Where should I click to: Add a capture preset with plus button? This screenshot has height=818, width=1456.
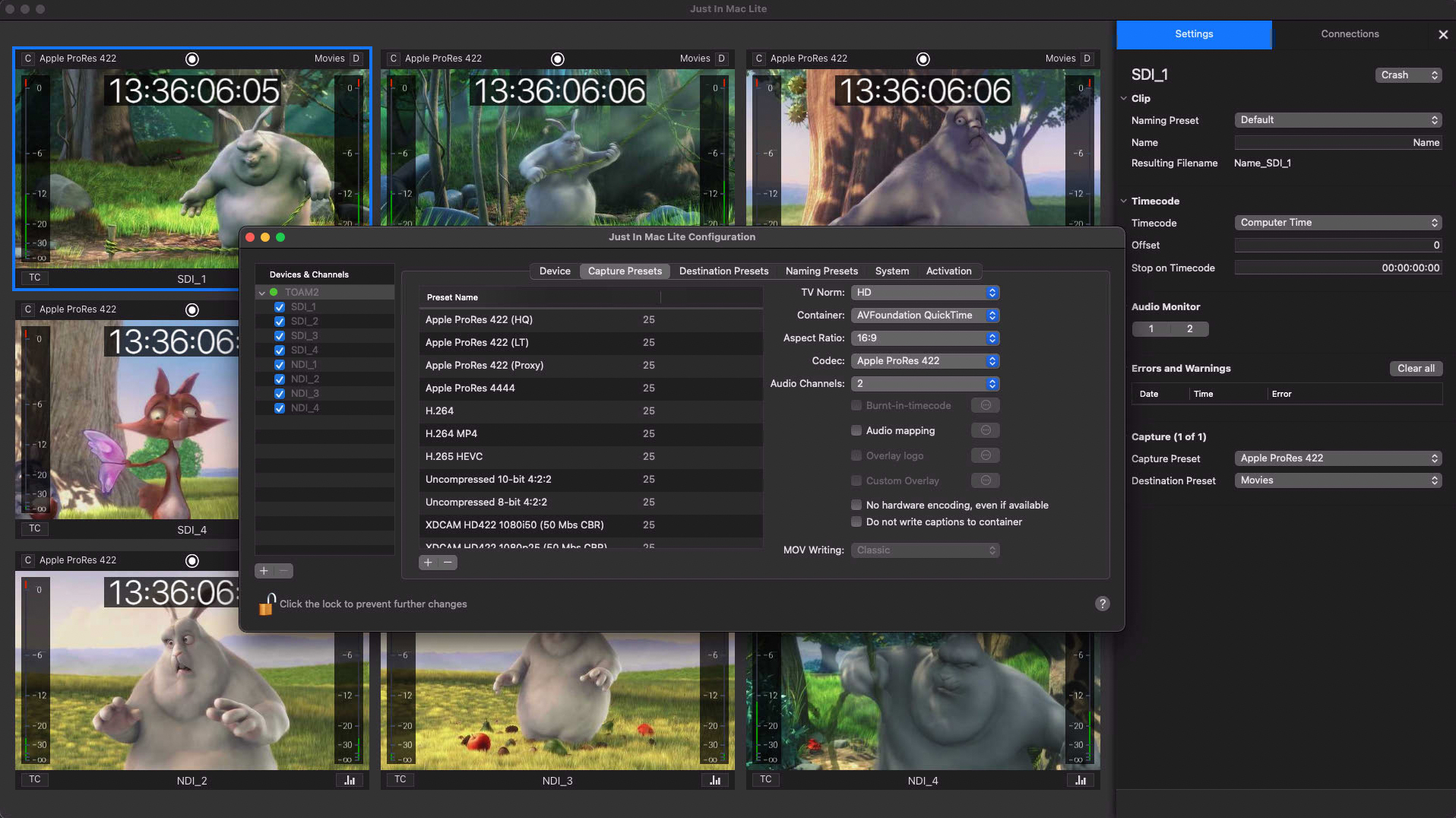[429, 563]
